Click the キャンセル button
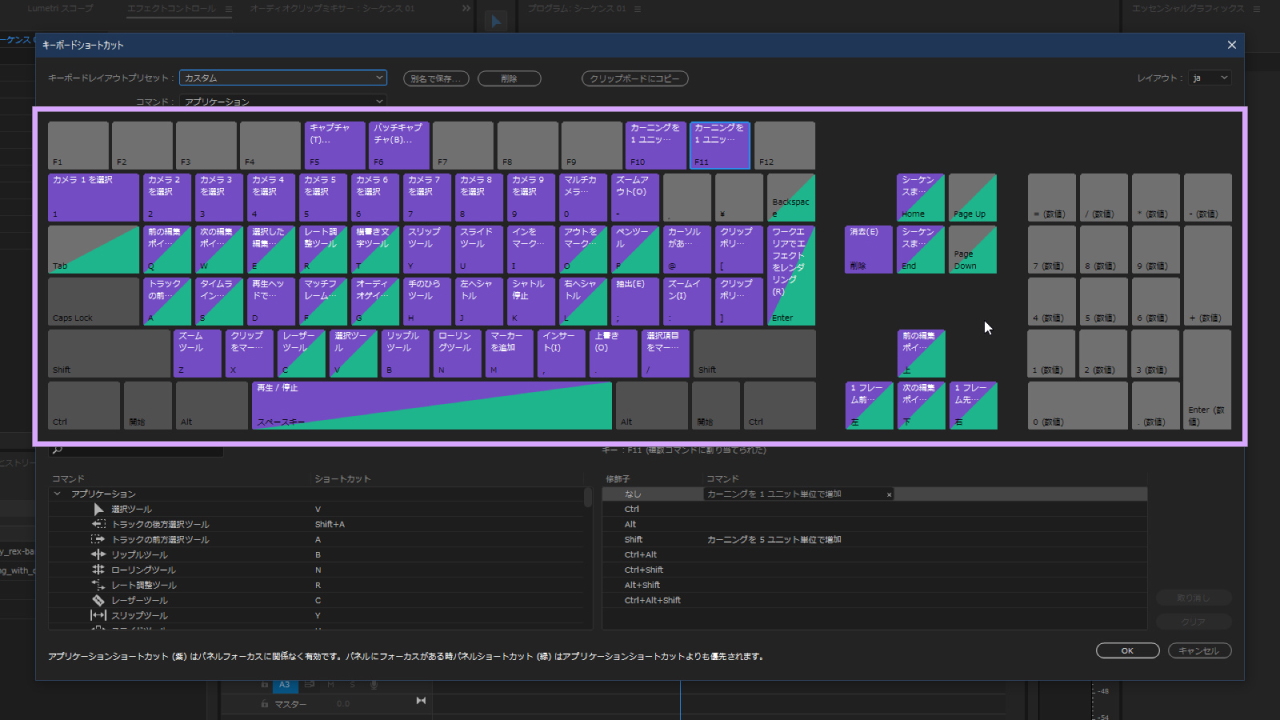Image resolution: width=1280 pixels, height=720 pixels. (x=1199, y=650)
